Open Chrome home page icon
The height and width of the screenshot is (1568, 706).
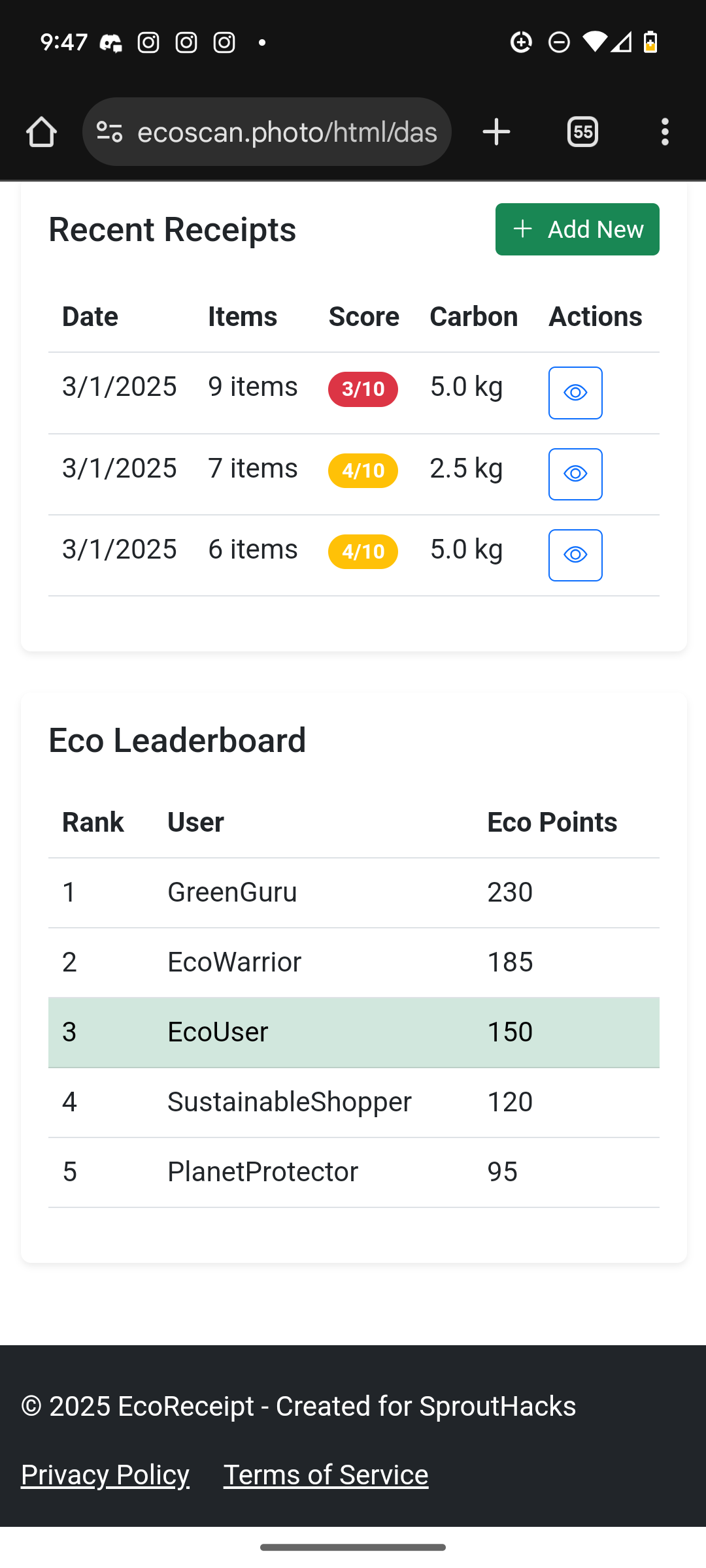click(x=41, y=133)
